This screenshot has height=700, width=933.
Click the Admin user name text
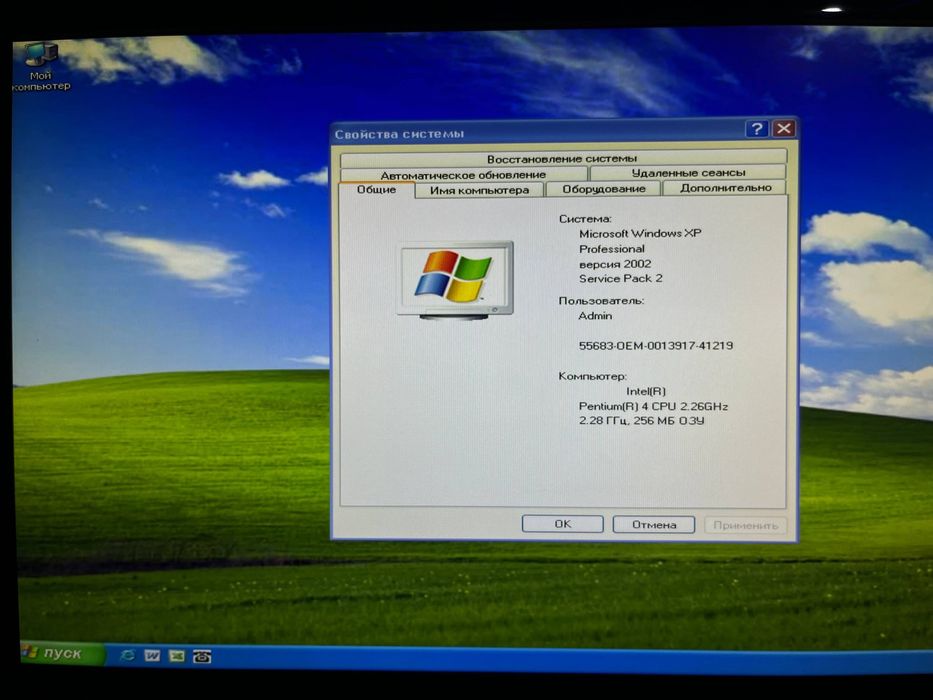tap(595, 315)
